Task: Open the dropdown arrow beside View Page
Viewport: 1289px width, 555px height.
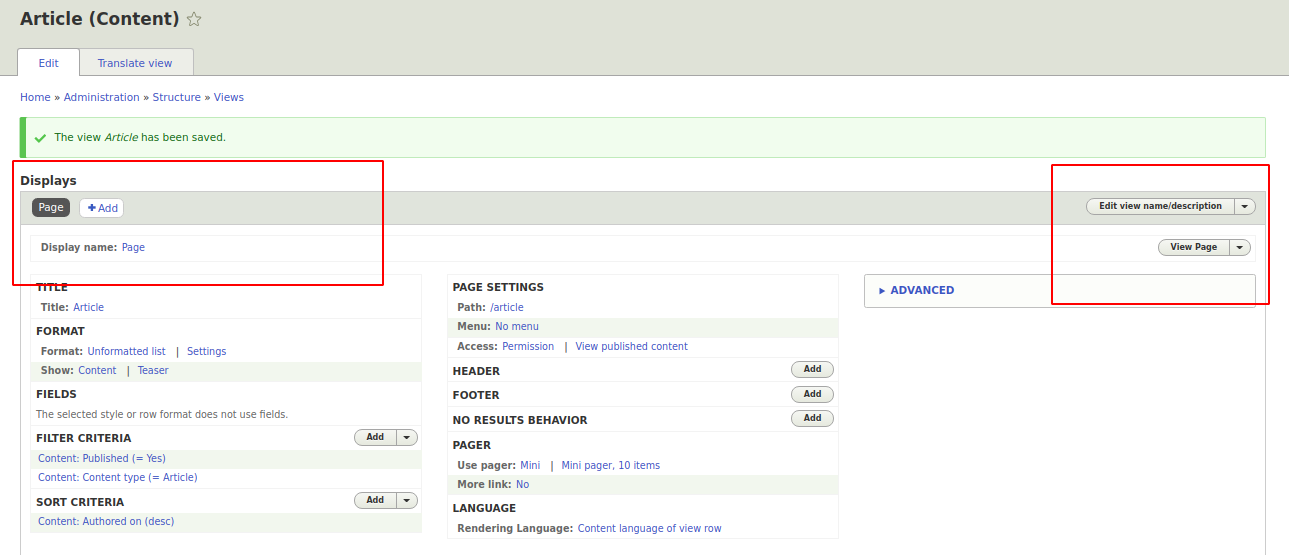Action: pyautogui.click(x=1240, y=247)
